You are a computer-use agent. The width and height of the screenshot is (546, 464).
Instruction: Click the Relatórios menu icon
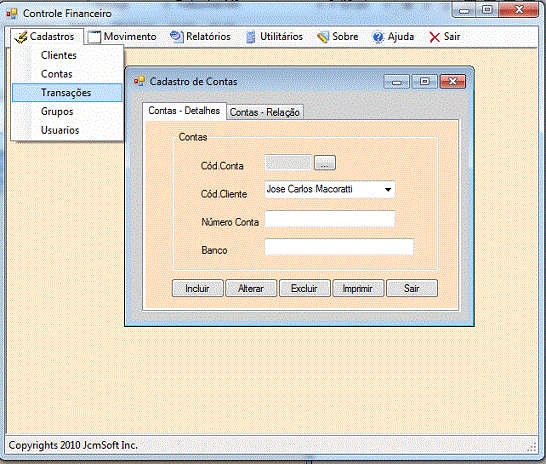pyautogui.click(x=177, y=37)
